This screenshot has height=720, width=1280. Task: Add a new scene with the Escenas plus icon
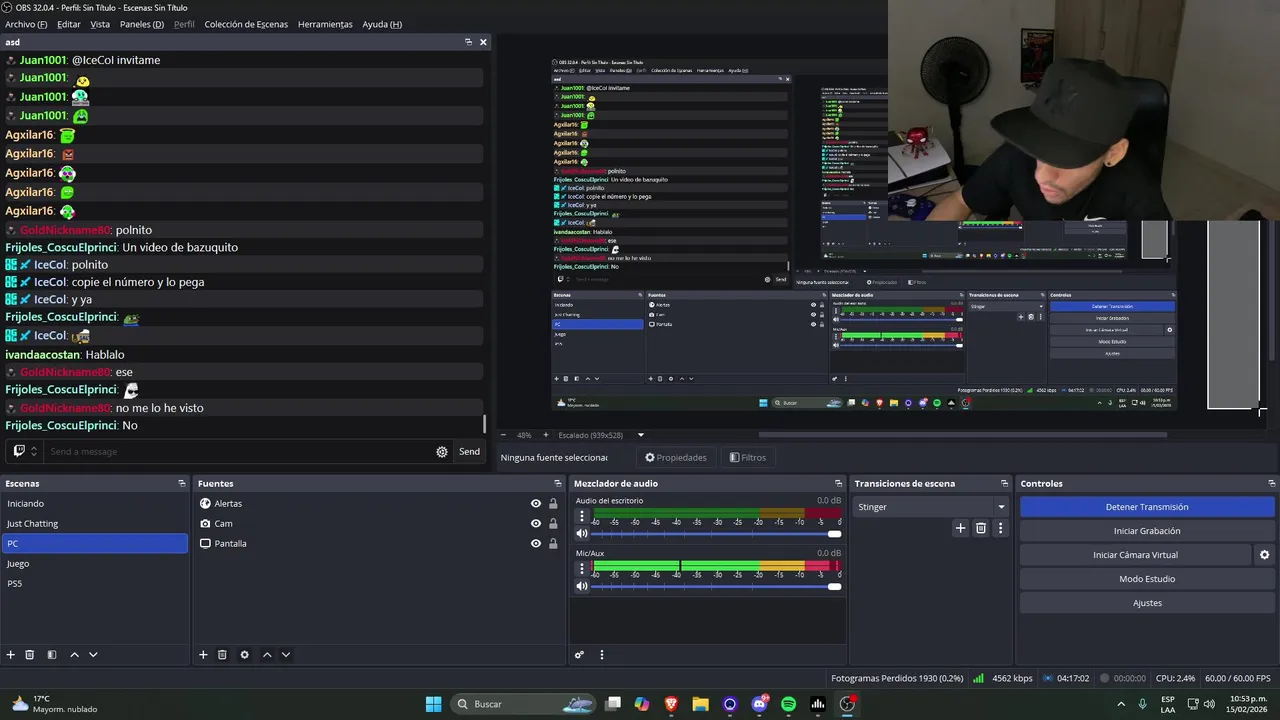[11, 655]
